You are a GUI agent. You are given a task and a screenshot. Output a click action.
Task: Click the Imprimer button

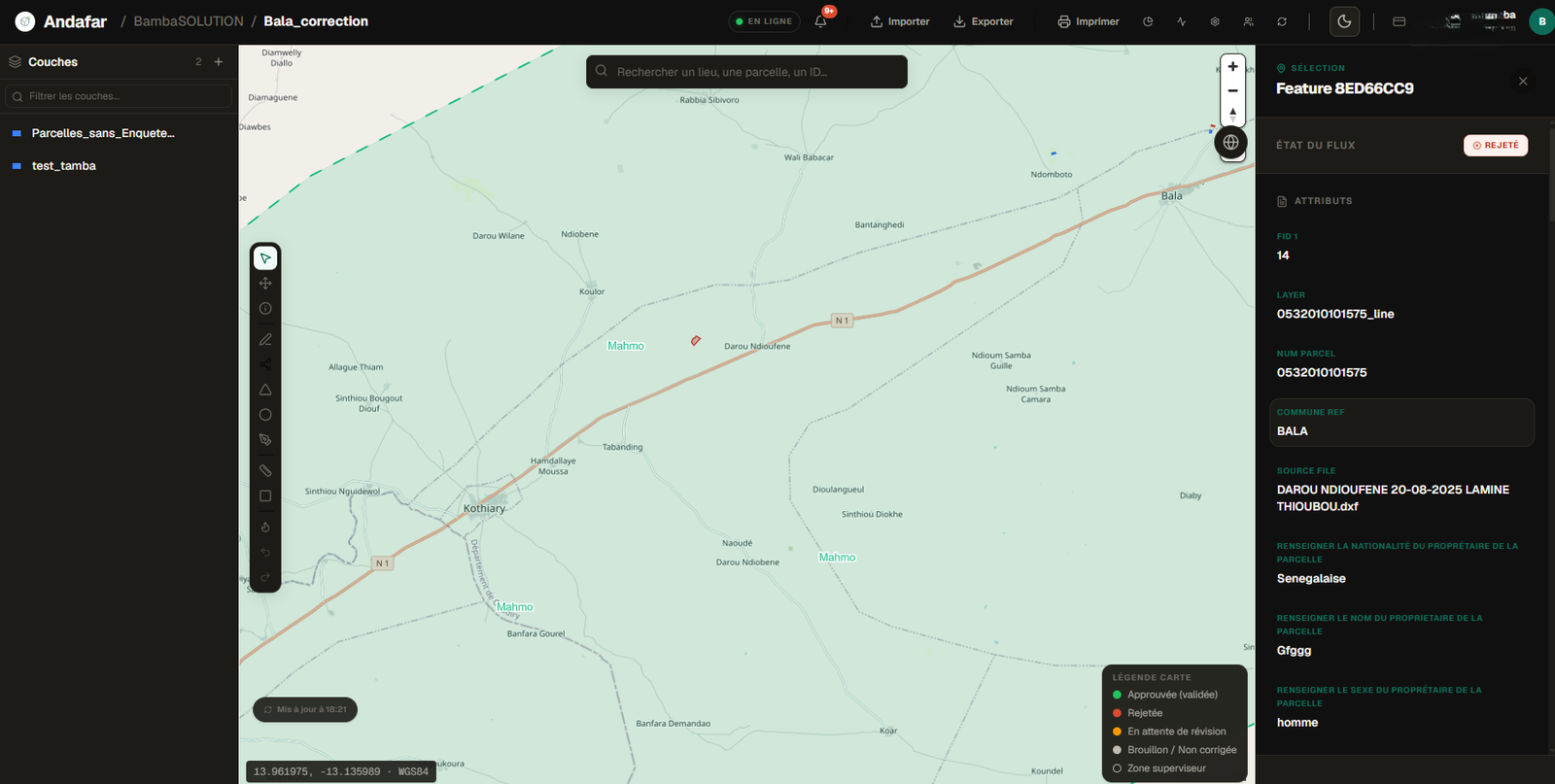tap(1088, 21)
